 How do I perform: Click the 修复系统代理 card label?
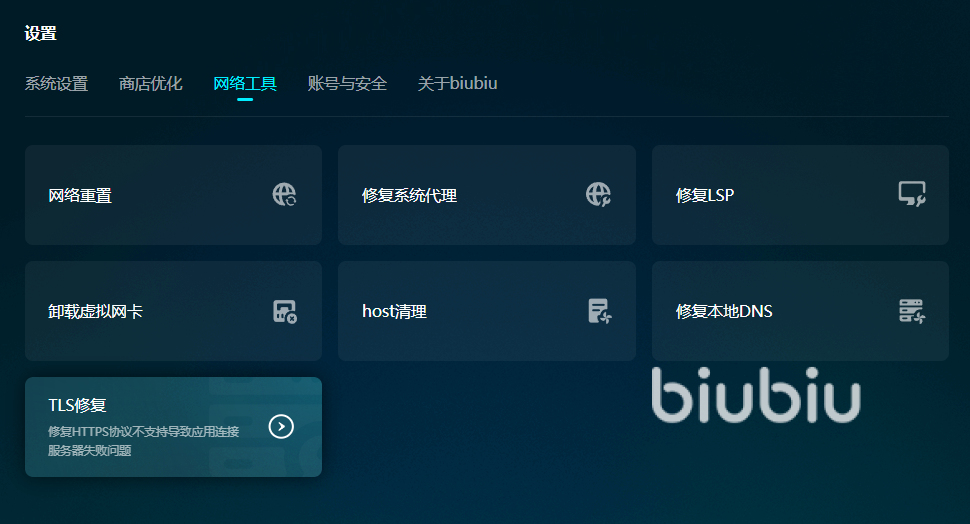(x=410, y=195)
